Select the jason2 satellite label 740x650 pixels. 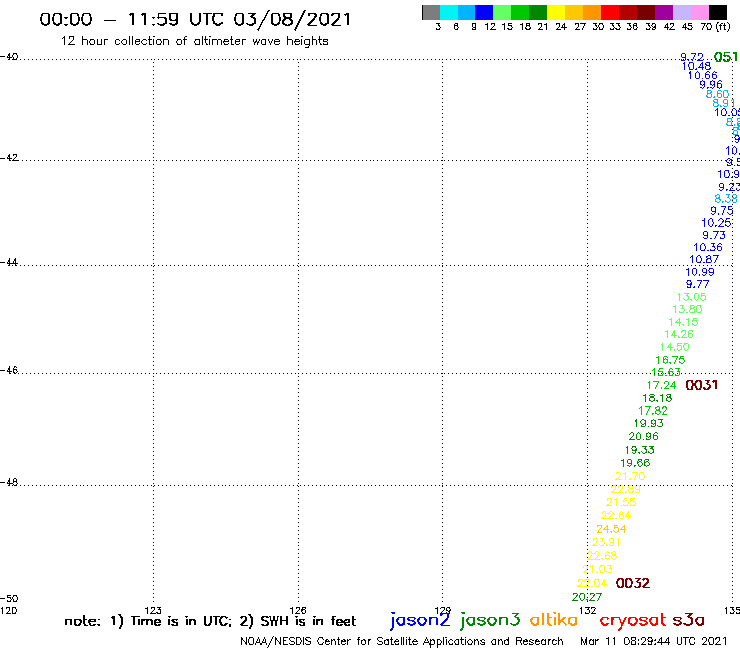[420, 620]
